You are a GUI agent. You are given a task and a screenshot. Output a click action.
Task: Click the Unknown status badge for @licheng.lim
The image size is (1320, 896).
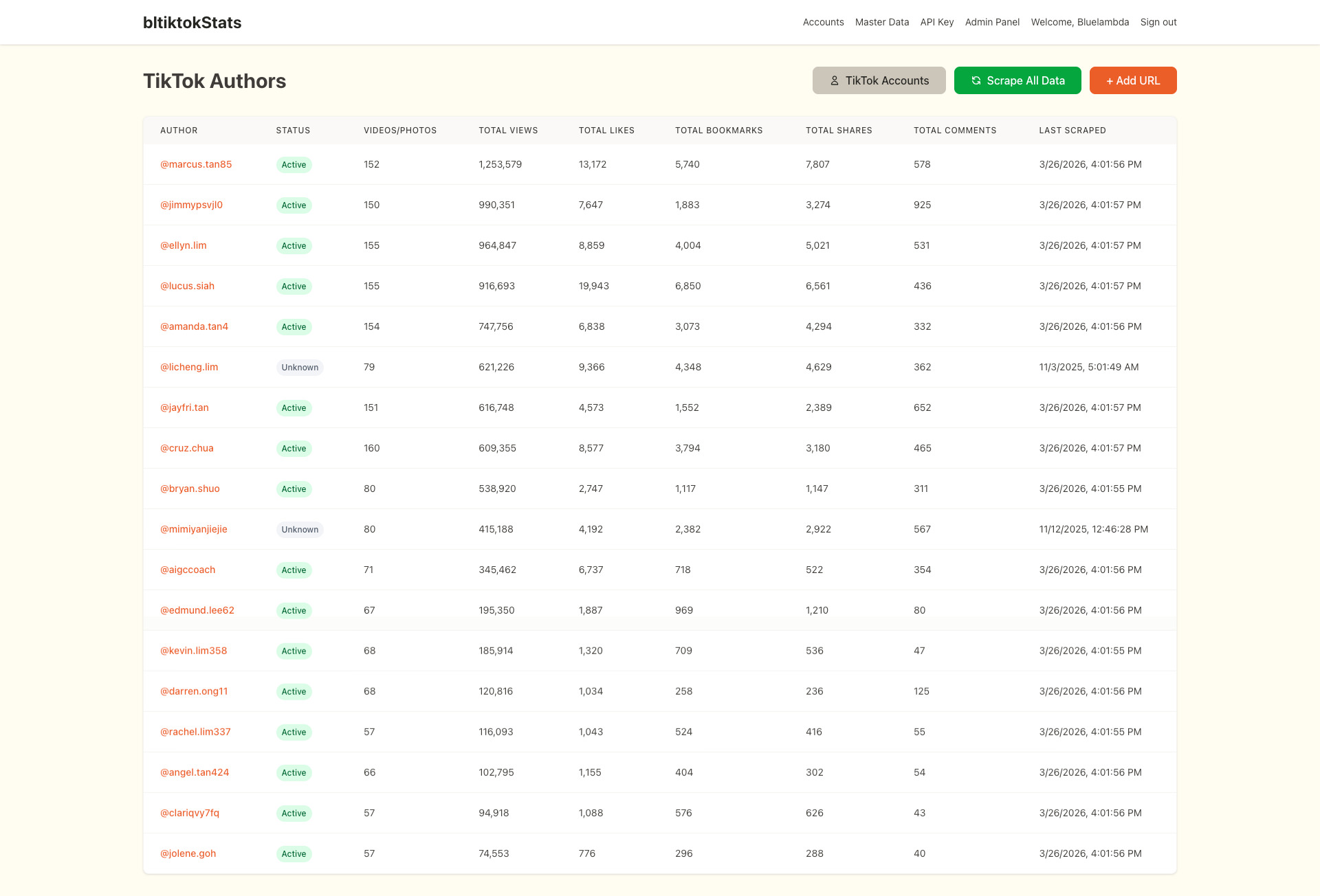pyautogui.click(x=300, y=368)
